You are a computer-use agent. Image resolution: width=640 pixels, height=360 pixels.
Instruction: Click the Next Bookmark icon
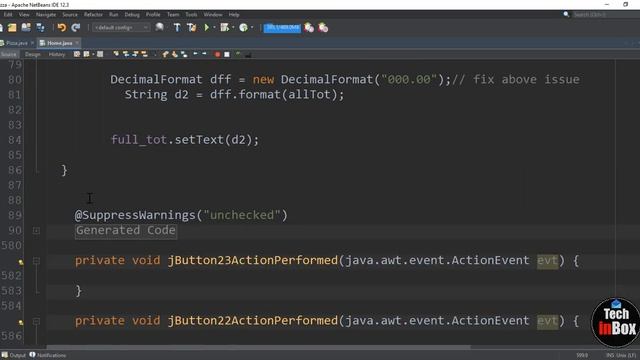[175, 54]
